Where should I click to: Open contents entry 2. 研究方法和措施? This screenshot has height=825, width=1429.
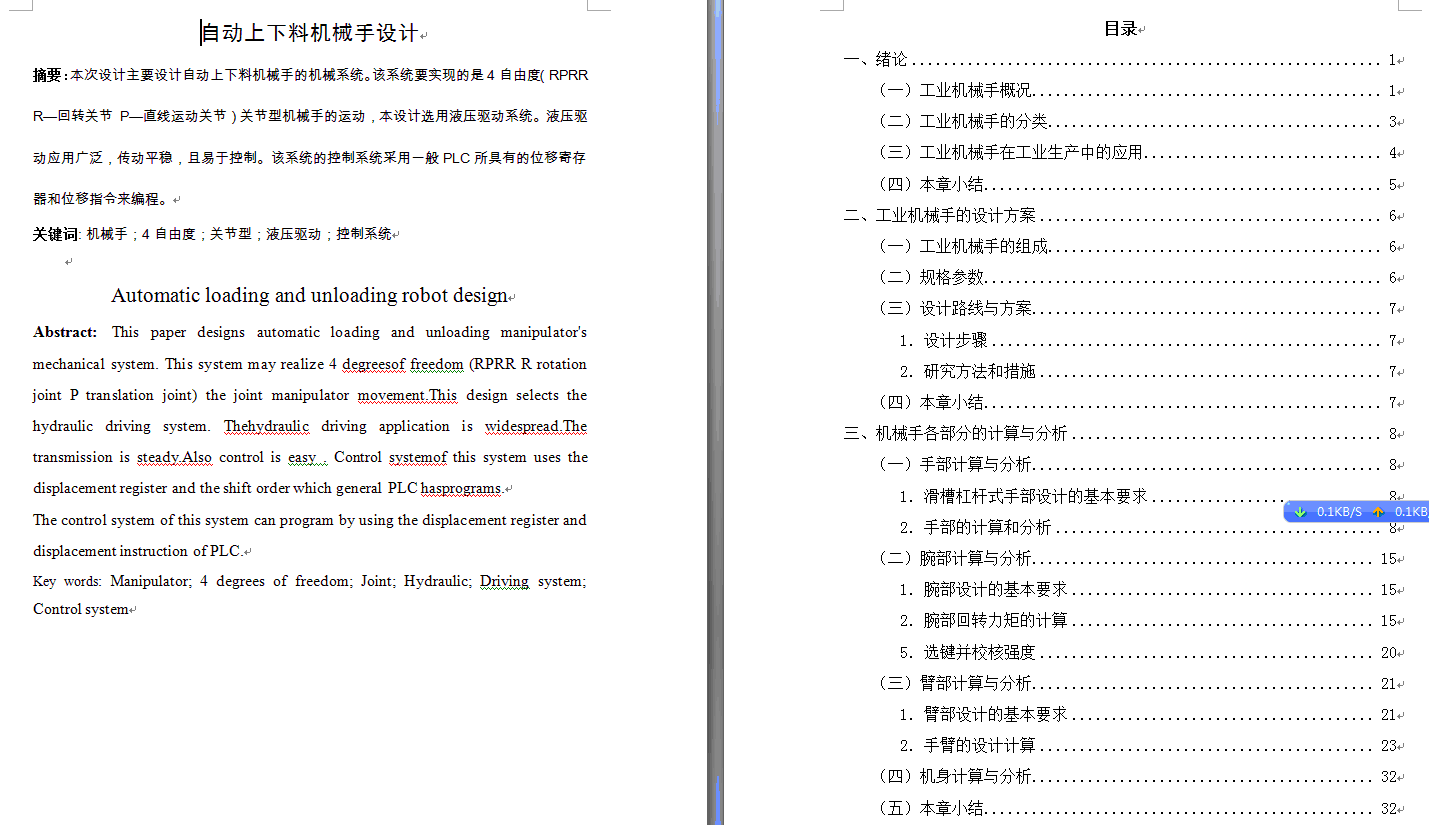(1148, 371)
